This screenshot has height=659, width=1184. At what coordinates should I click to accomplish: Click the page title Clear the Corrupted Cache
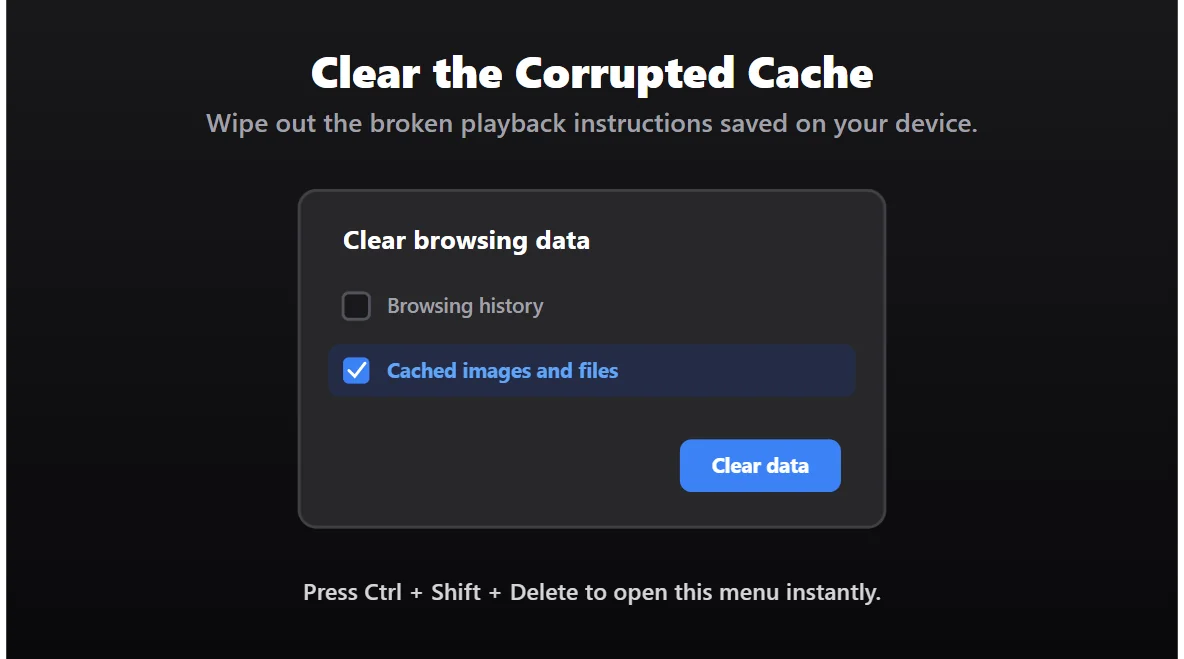tap(592, 72)
